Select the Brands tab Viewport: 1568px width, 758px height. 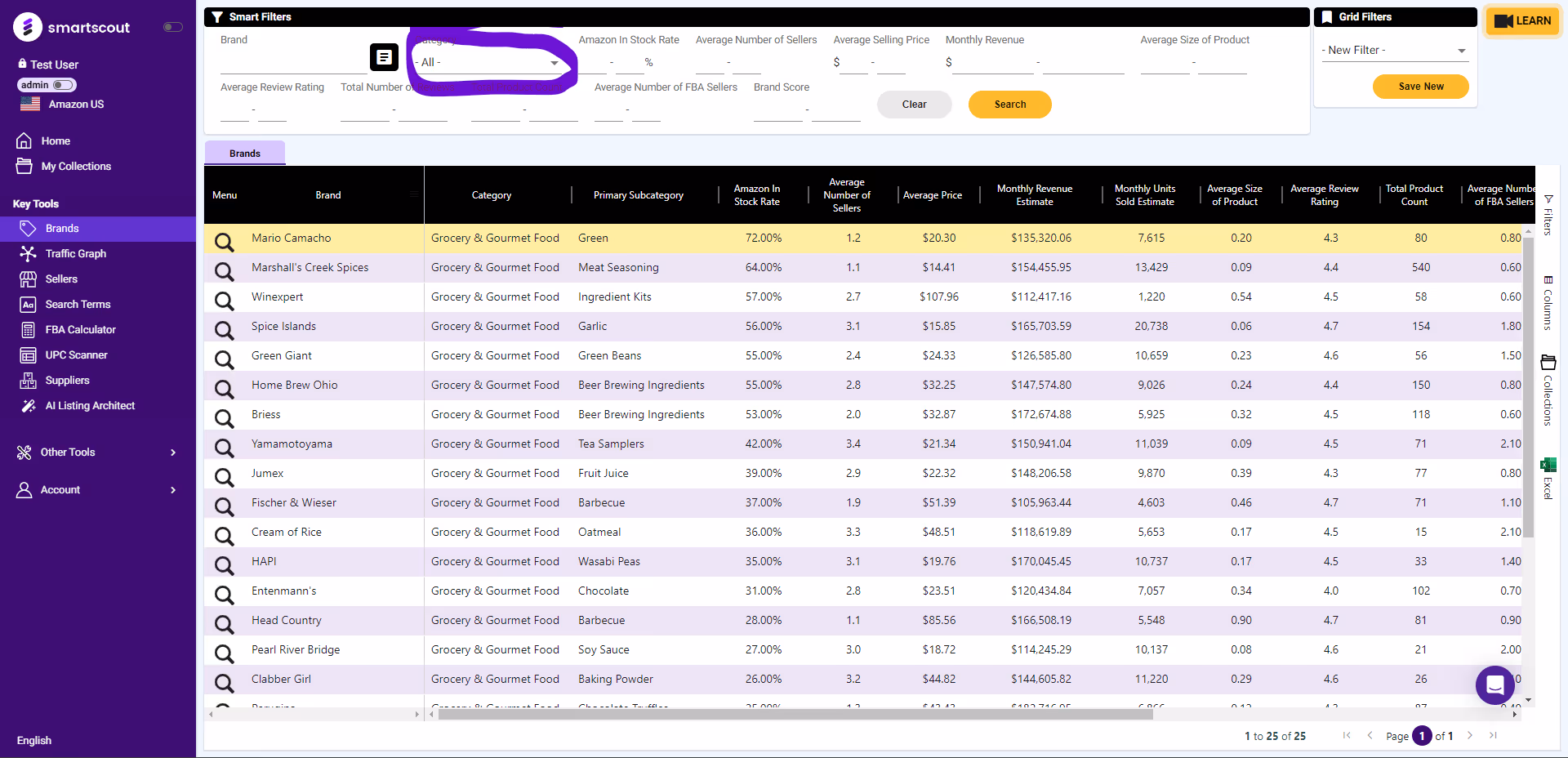(245, 153)
